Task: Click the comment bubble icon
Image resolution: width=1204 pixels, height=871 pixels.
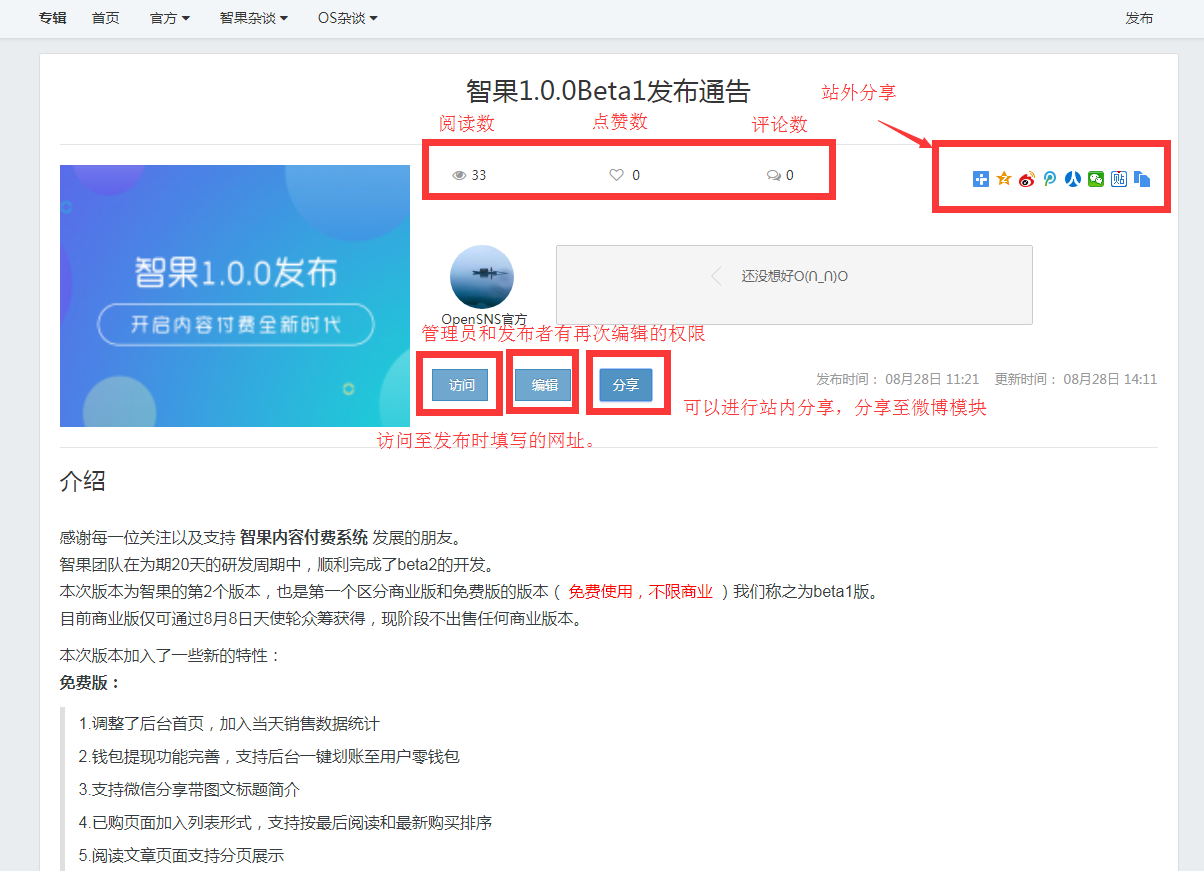Action: [774, 175]
